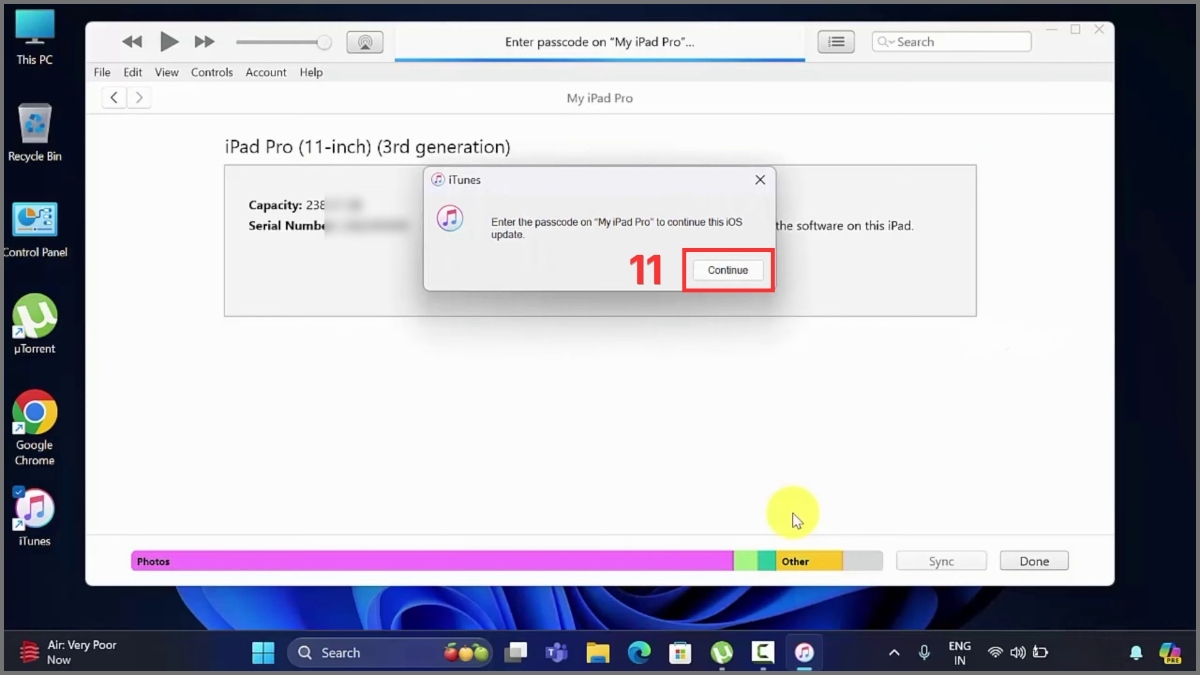Viewport: 1200px width, 675px height.
Task: Open the Windows Start menu
Action: coord(263,653)
